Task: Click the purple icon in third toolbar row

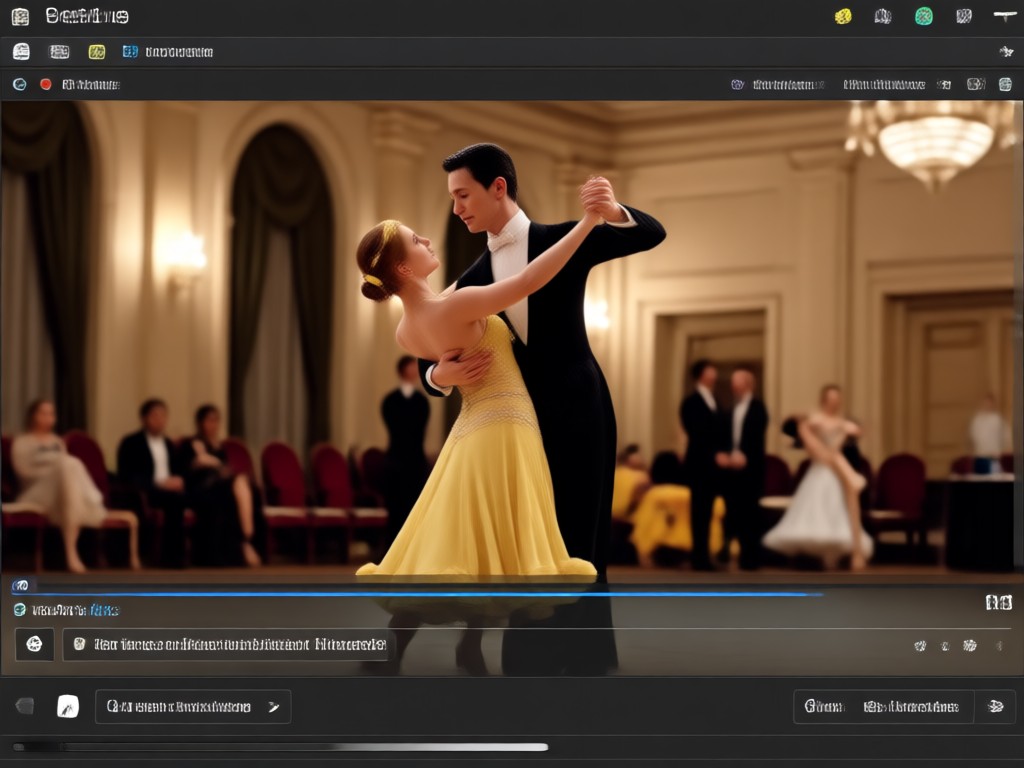Action: pos(737,84)
